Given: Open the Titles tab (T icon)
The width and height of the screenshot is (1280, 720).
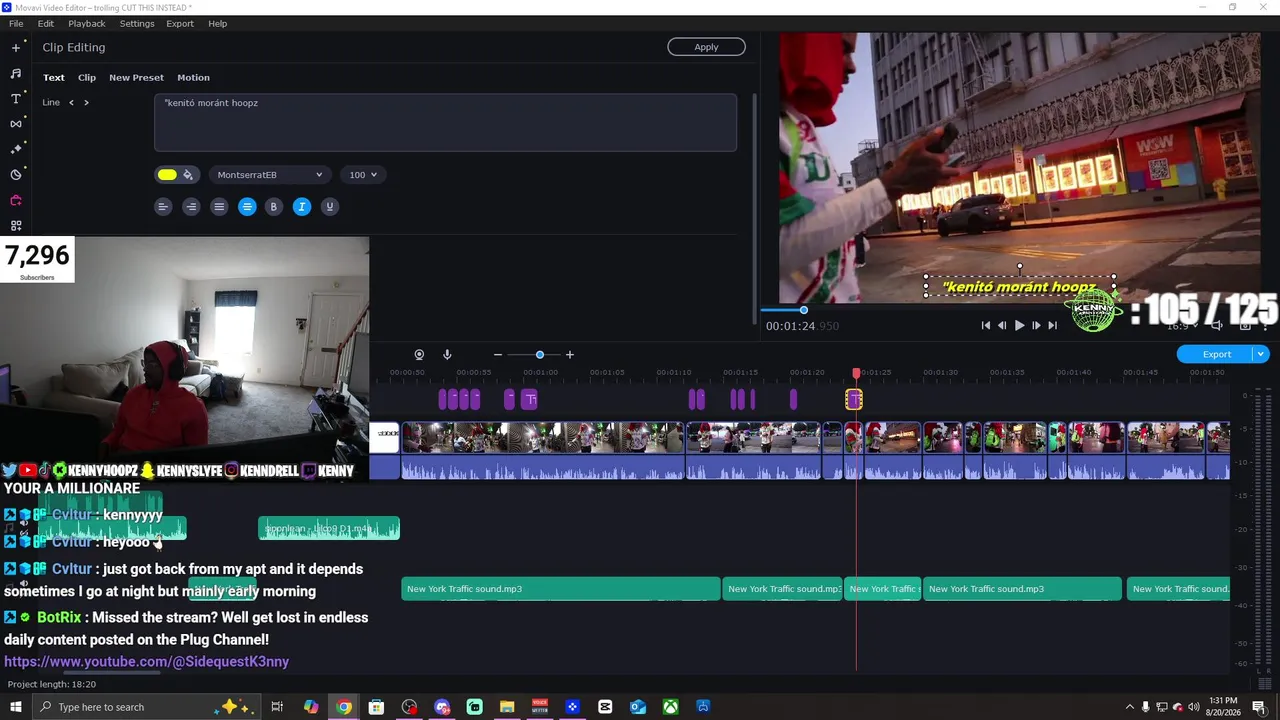Looking at the screenshot, I should pos(16,98).
